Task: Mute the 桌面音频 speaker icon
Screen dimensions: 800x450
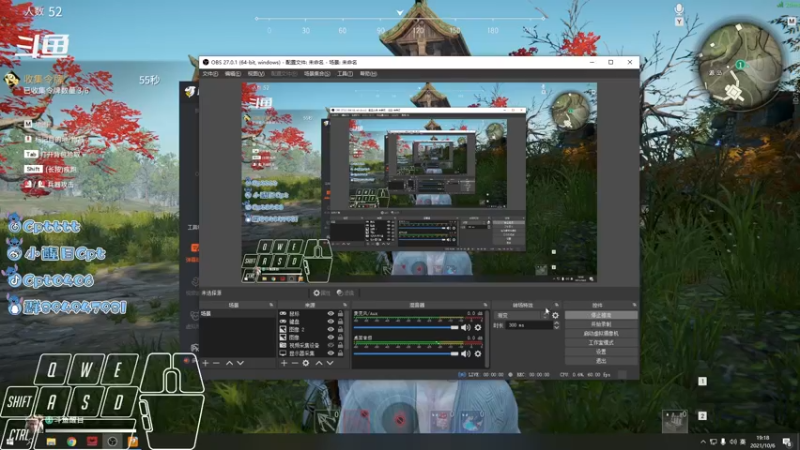Action: pos(466,354)
